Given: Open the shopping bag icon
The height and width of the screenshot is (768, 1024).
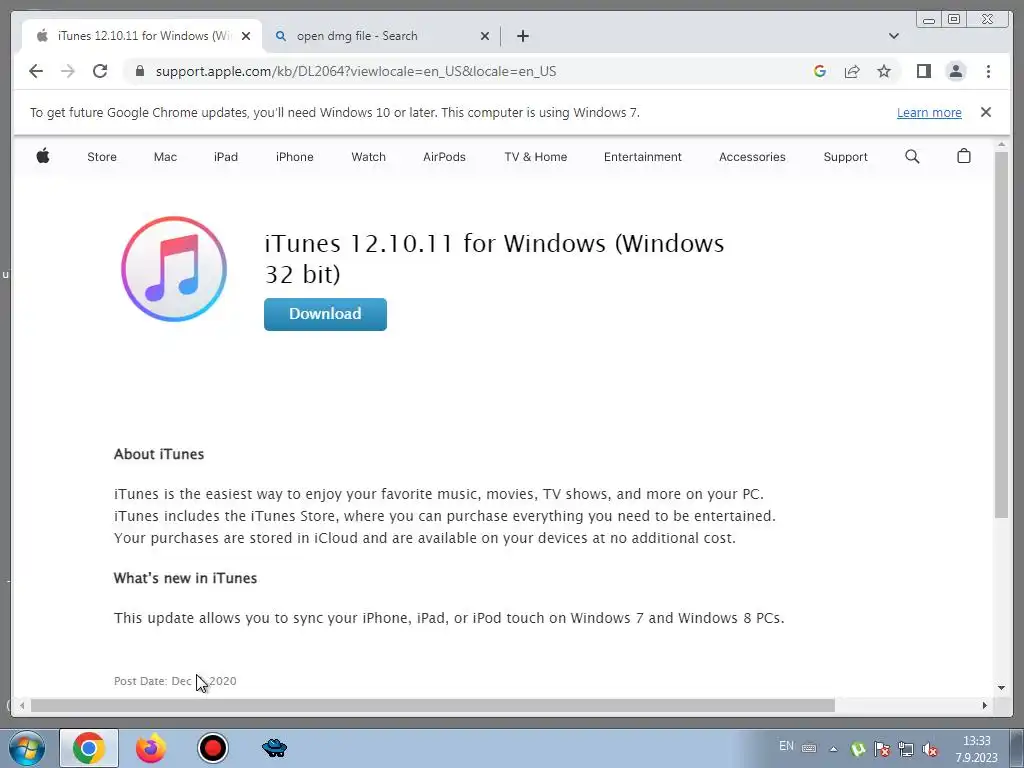Looking at the screenshot, I should [964, 156].
